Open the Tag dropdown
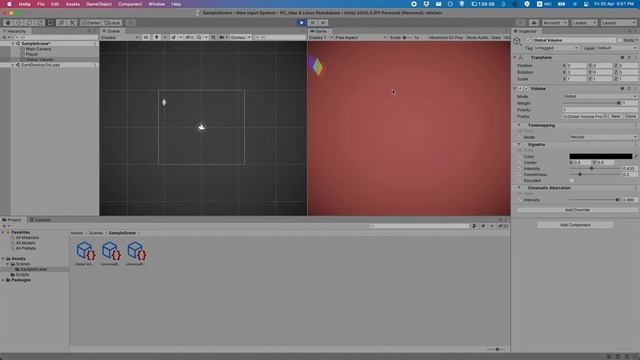Screen dimensions: 640x360 (x=556, y=48)
